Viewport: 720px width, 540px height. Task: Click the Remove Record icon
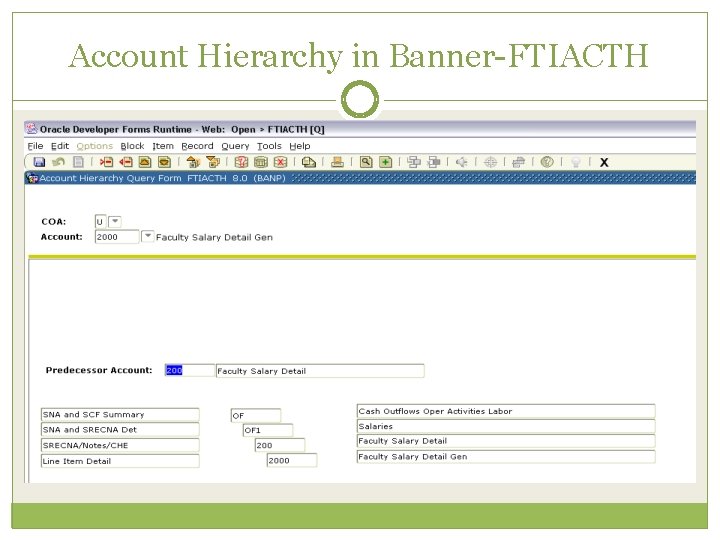126,162
